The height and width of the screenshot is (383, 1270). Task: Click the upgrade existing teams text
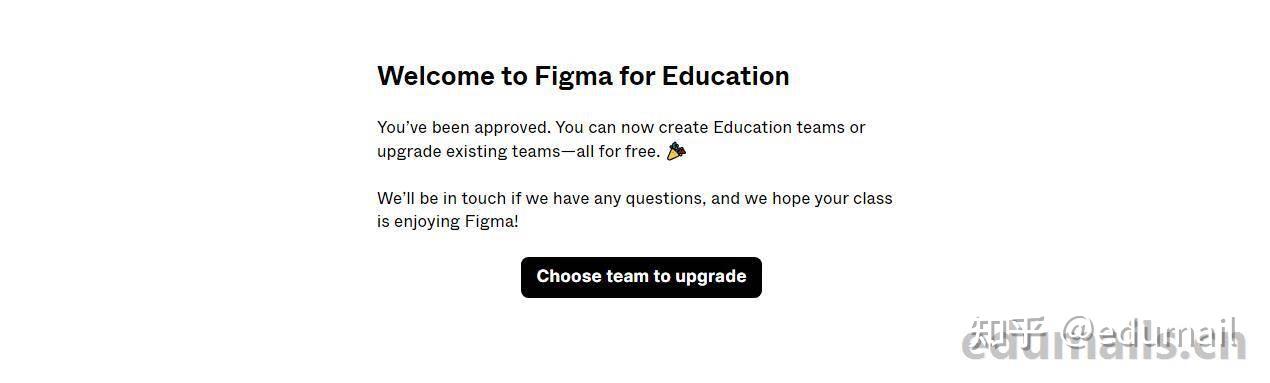coord(468,152)
